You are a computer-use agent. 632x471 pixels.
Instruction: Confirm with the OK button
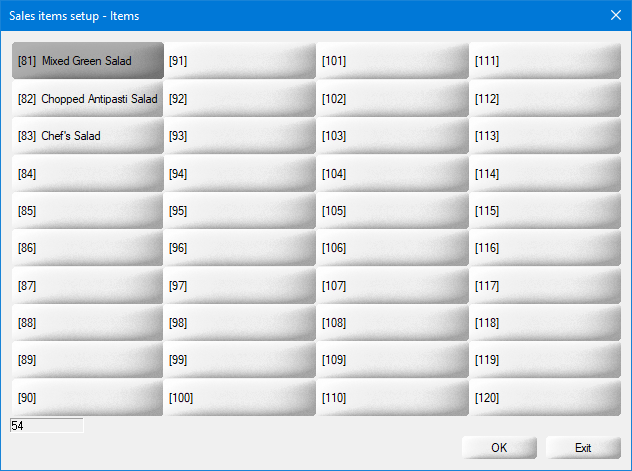pos(499,447)
